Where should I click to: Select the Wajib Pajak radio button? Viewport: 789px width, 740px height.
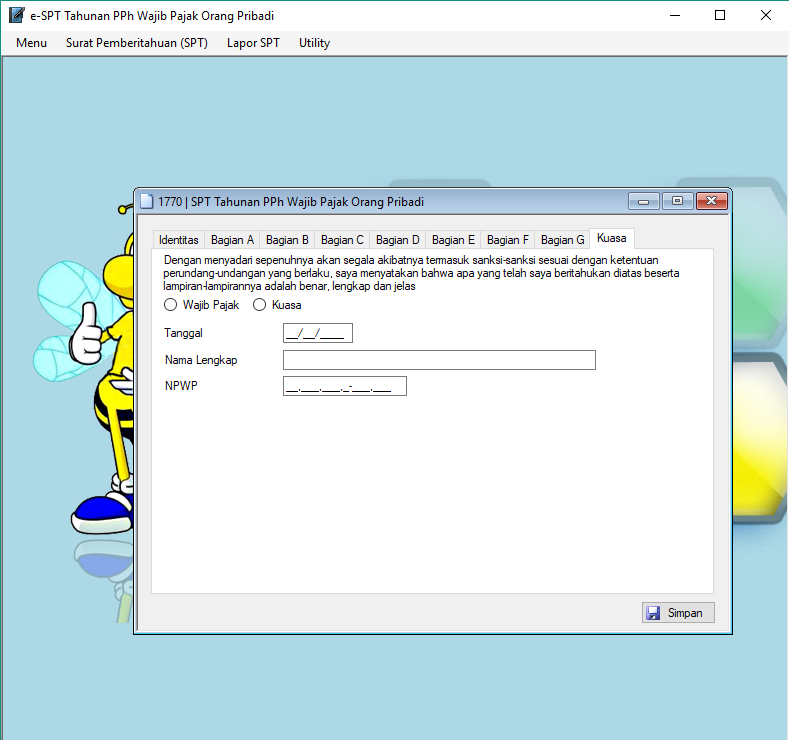(x=171, y=305)
